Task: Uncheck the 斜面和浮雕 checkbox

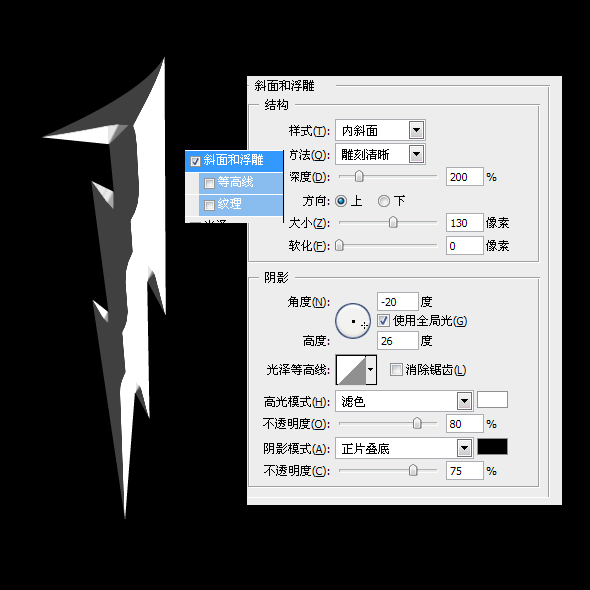Action: click(195, 161)
